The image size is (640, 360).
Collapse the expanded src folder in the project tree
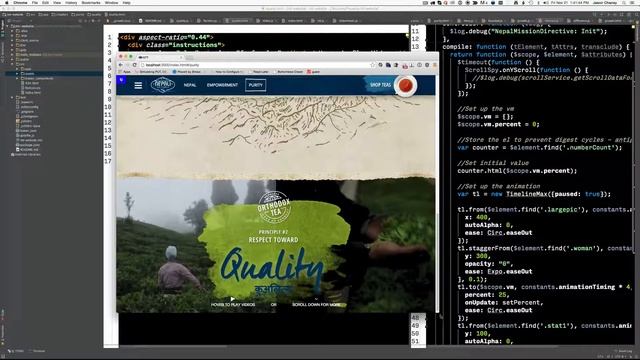(x=12, y=64)
